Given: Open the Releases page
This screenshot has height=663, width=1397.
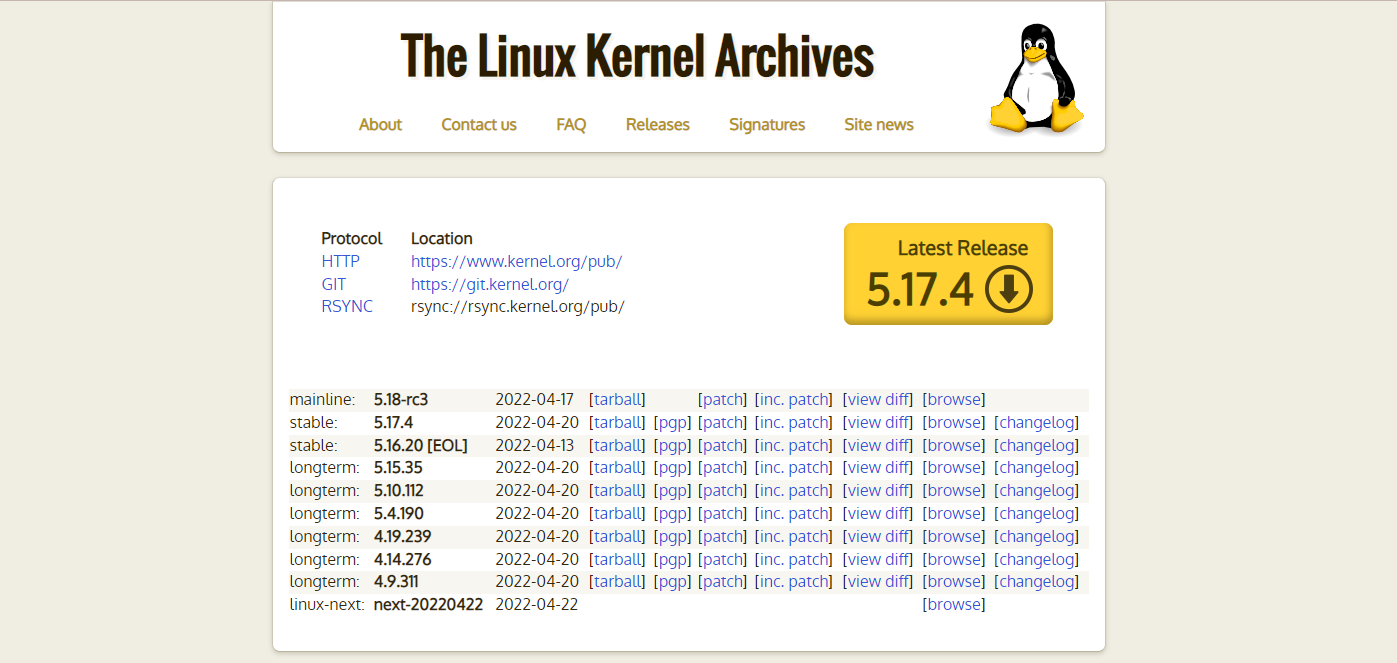Looking at the screenshot, I should click(657, 124).
